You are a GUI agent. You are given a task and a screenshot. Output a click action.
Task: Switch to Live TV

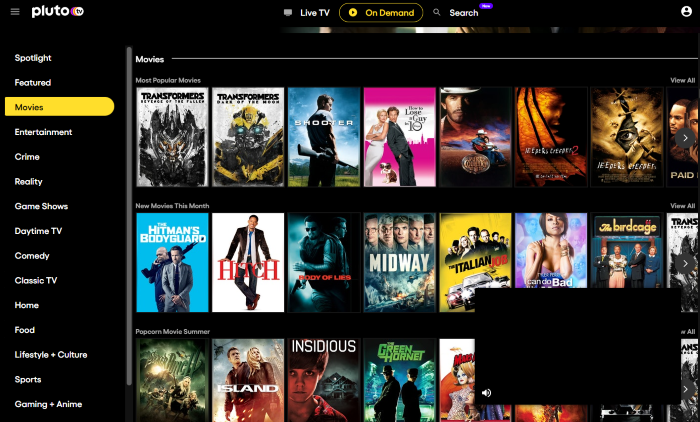[x=315, y=13]
